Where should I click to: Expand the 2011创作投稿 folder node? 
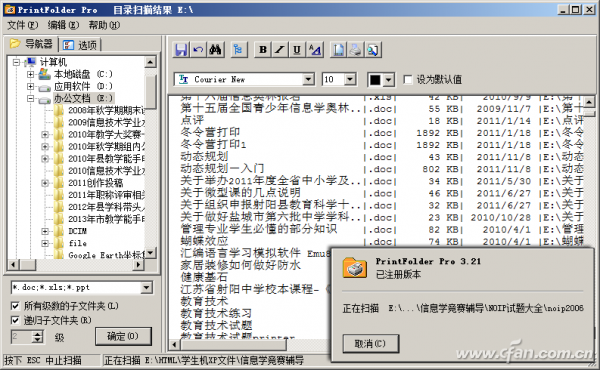click(x=45, y=183)
